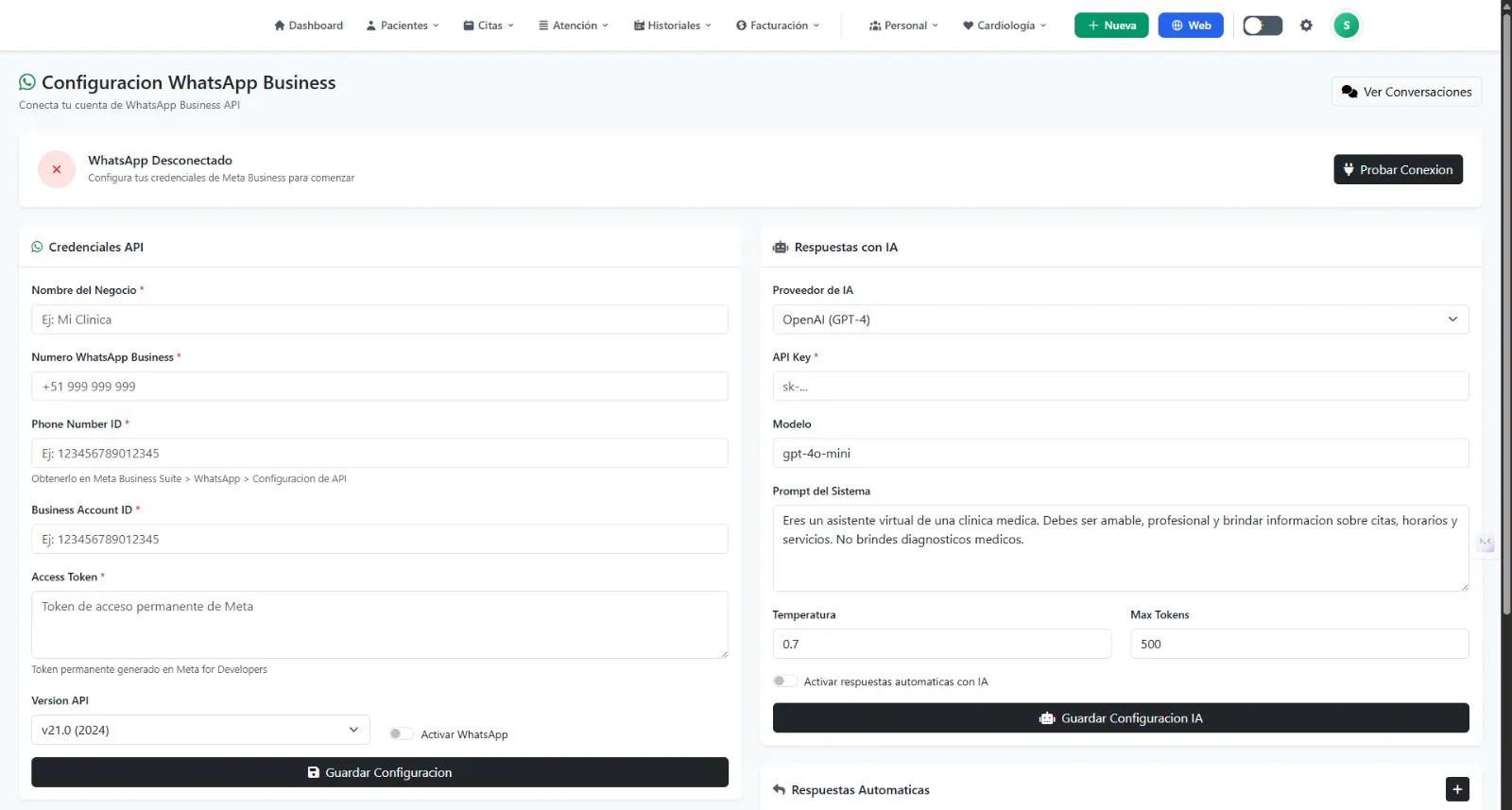This screenshot has height=810, width=1512.
Task: Open the Pacientes menu
Action: tap(403, 26)
